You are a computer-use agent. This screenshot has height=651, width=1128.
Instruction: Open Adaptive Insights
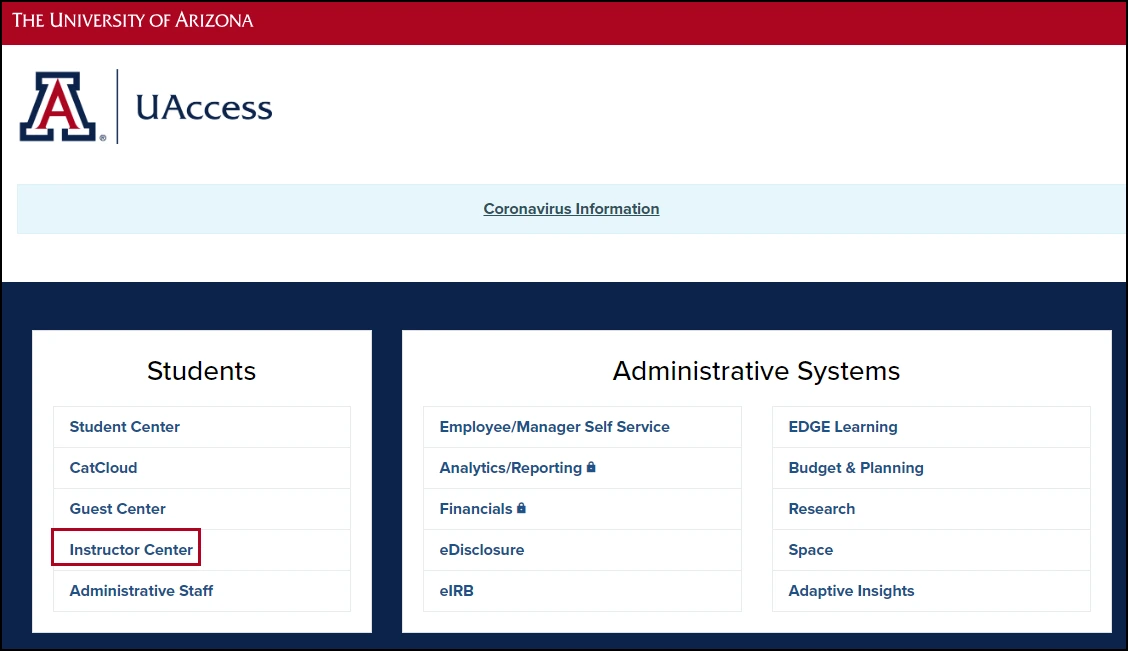pos(851,591)
